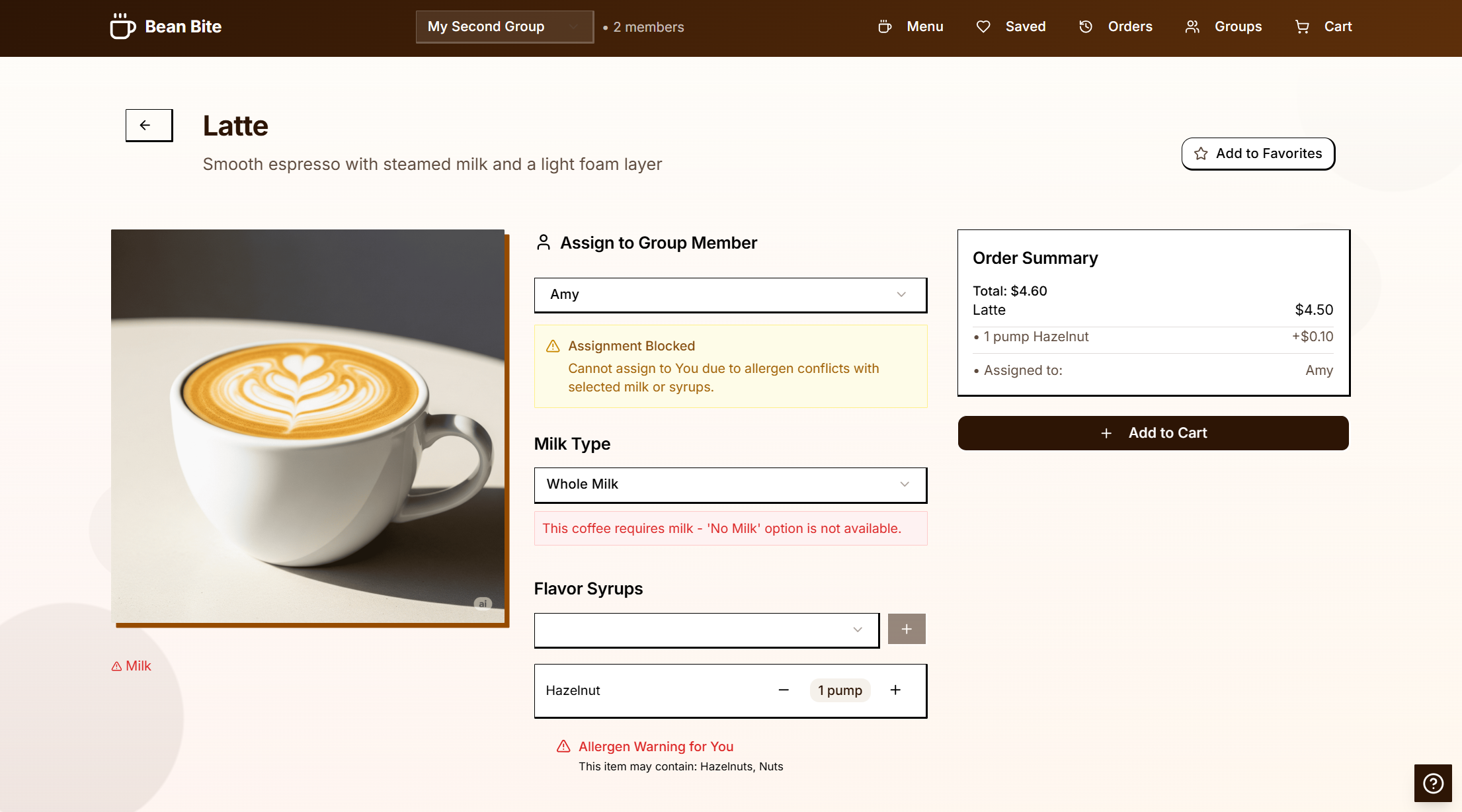The image size is (1462, 812).
Task: Add the selected syrup with the plus button
Action: pos(906,629)
